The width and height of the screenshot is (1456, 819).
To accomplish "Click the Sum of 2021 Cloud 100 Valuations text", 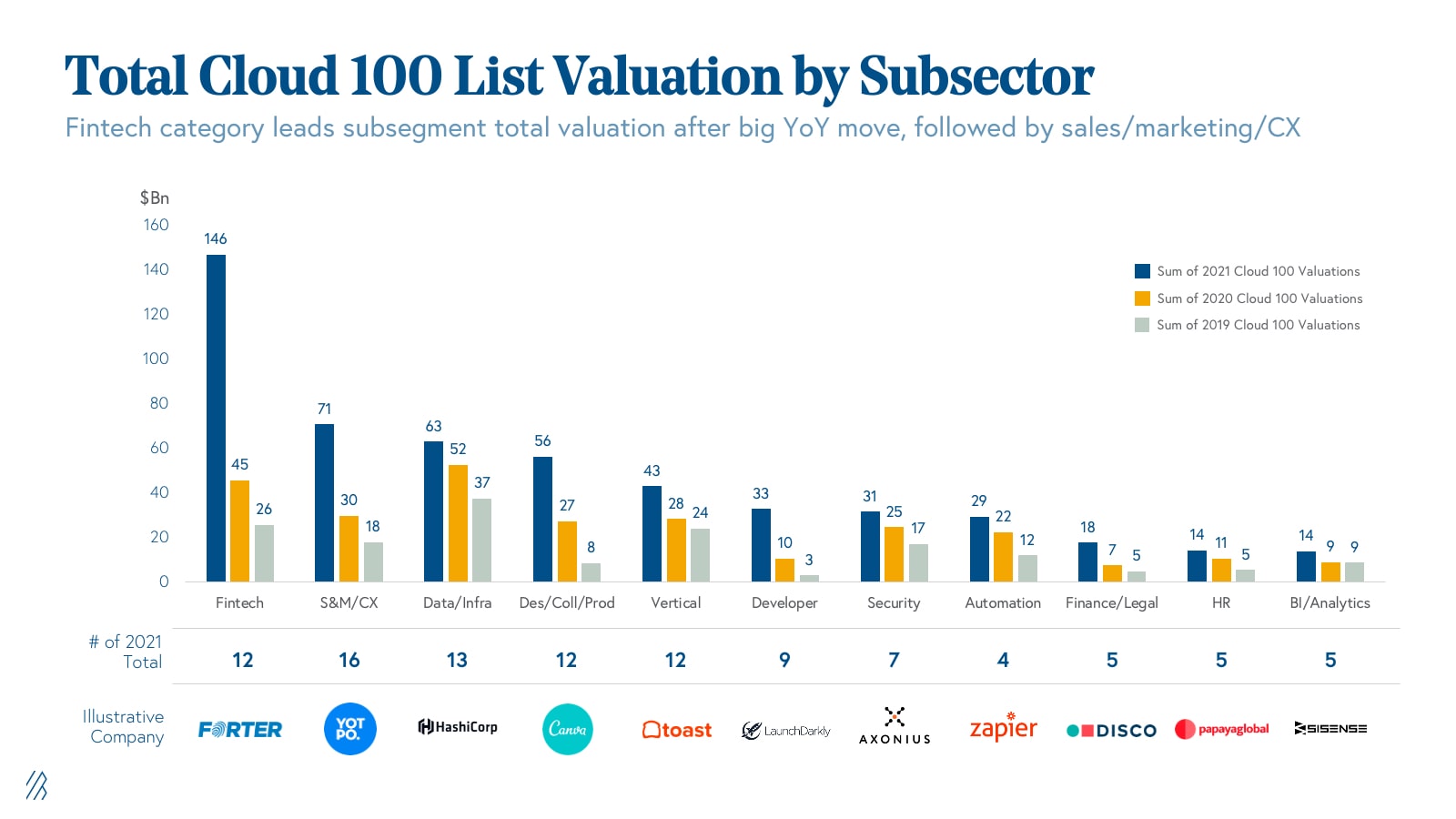I will [x=1258, y=271].
